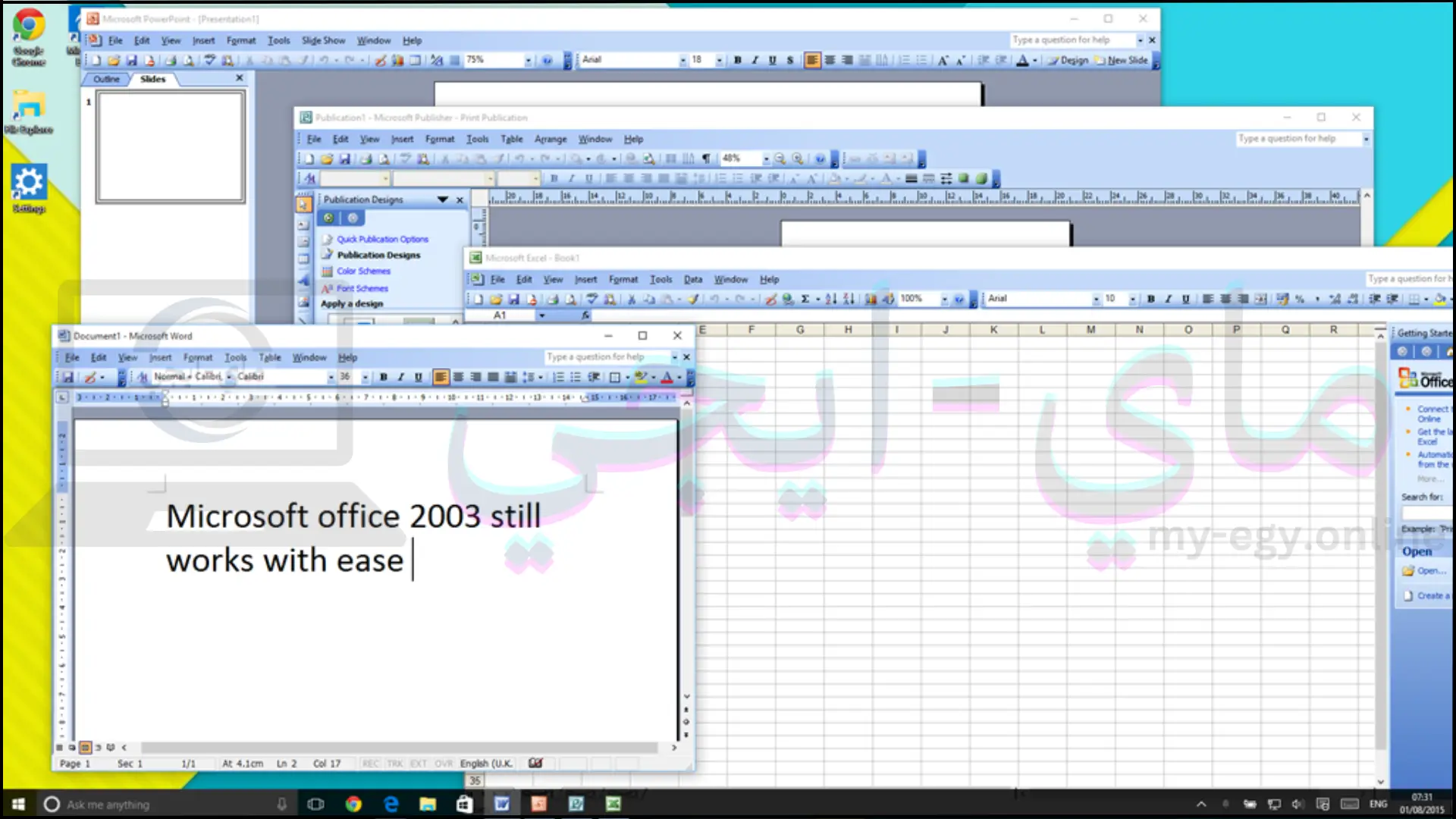Open Google Chrome from the taskbar
This screenshot has height=819, width=1456.
tap(353, 804)
